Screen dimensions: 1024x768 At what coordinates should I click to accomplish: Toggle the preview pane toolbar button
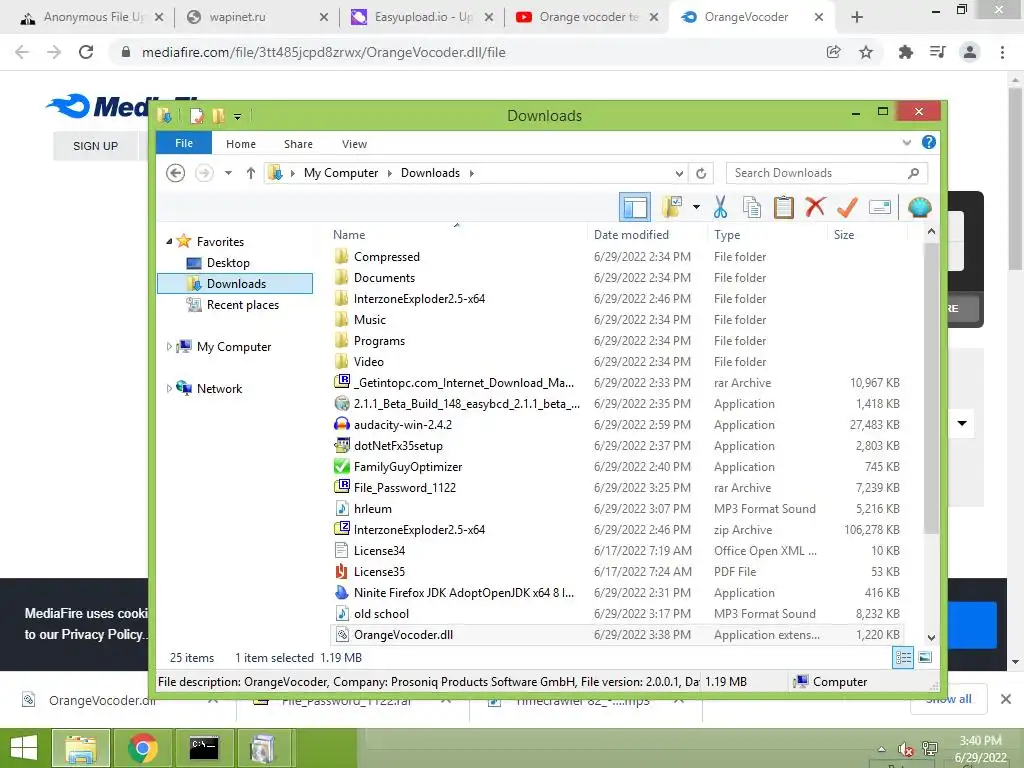(x=634, y=208)
